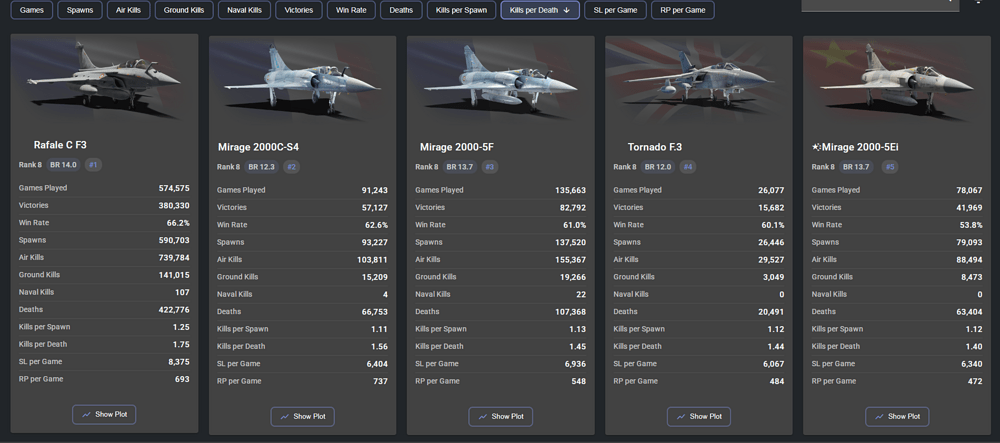Select Mirage 2000-5Ei win rate 53.8%
The height and width of the screenshot is (443, 1000).
pyautogui.click(x=971, y=225)
